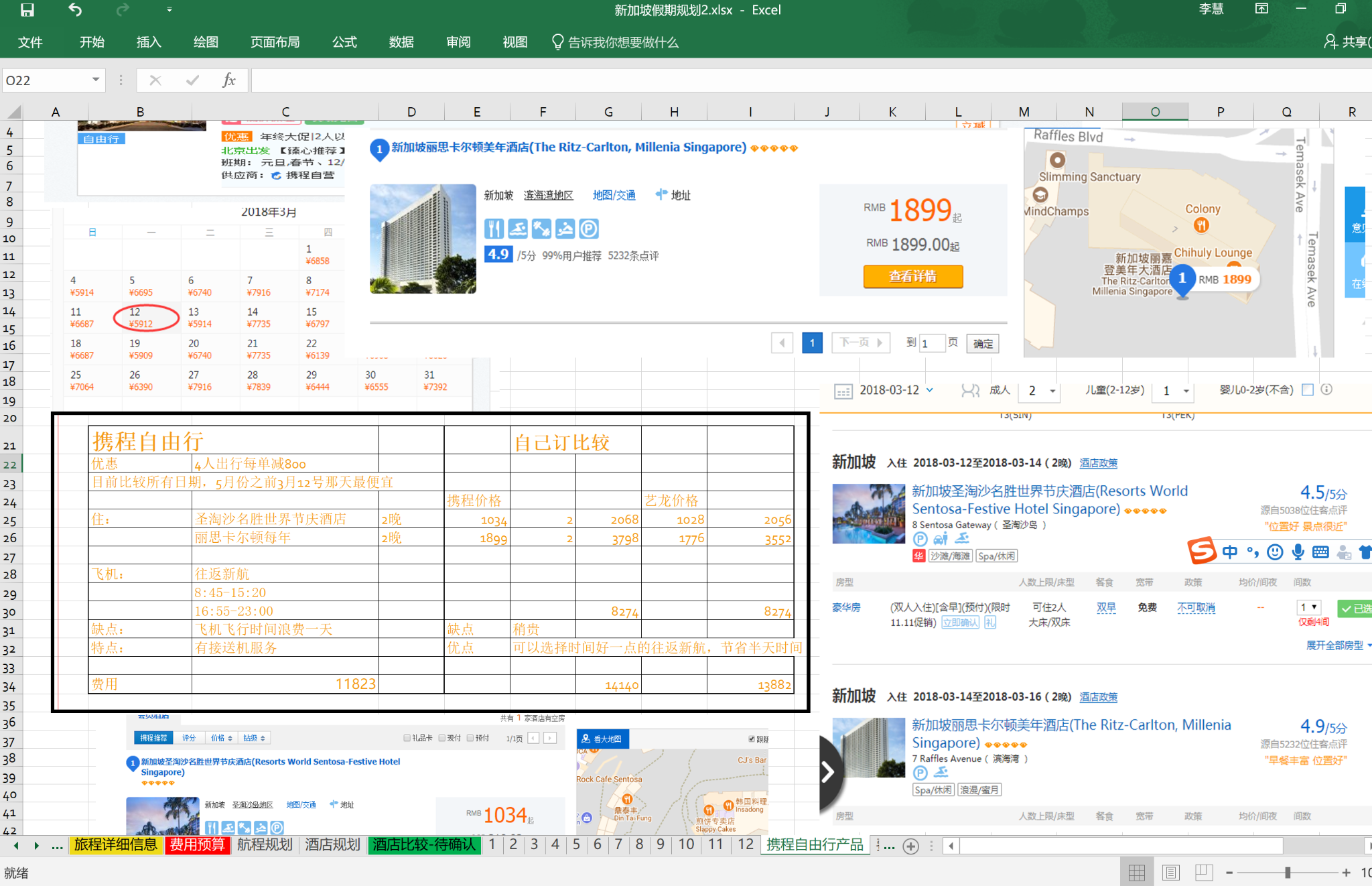
Task: Open Insert Function via the fx icon
Action: click(x=229, y=80)
